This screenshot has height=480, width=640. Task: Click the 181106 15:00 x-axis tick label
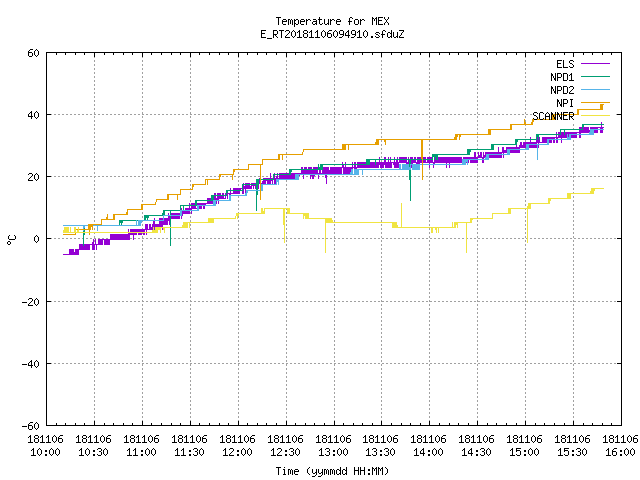(524, 446)
